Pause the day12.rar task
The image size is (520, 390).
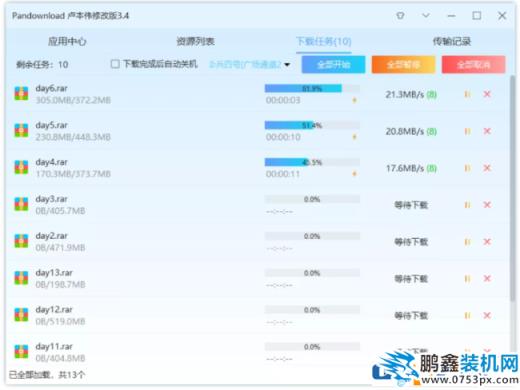tap(467, 315)
